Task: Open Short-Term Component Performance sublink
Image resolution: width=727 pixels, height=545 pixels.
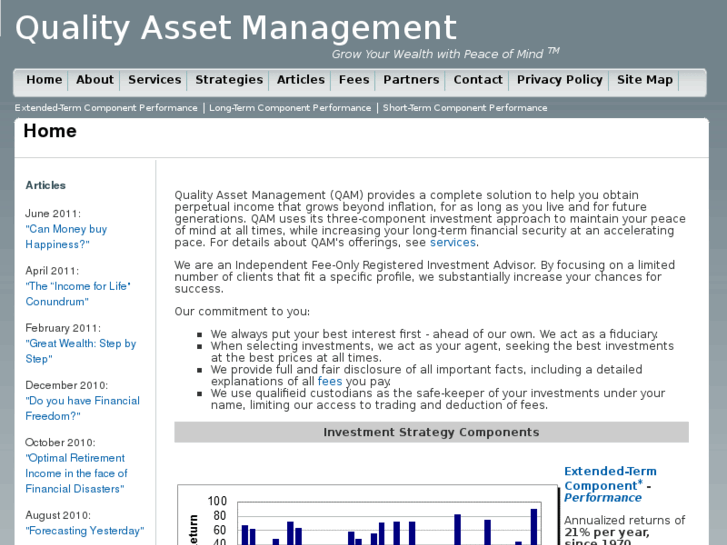Action: click(x=465, y=108)
